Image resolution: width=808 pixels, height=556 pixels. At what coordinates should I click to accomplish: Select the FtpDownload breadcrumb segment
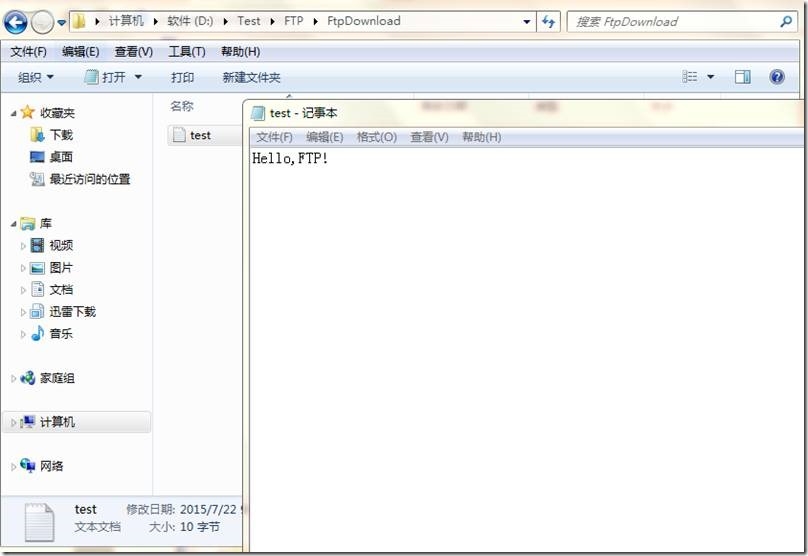tap(364, 21)
